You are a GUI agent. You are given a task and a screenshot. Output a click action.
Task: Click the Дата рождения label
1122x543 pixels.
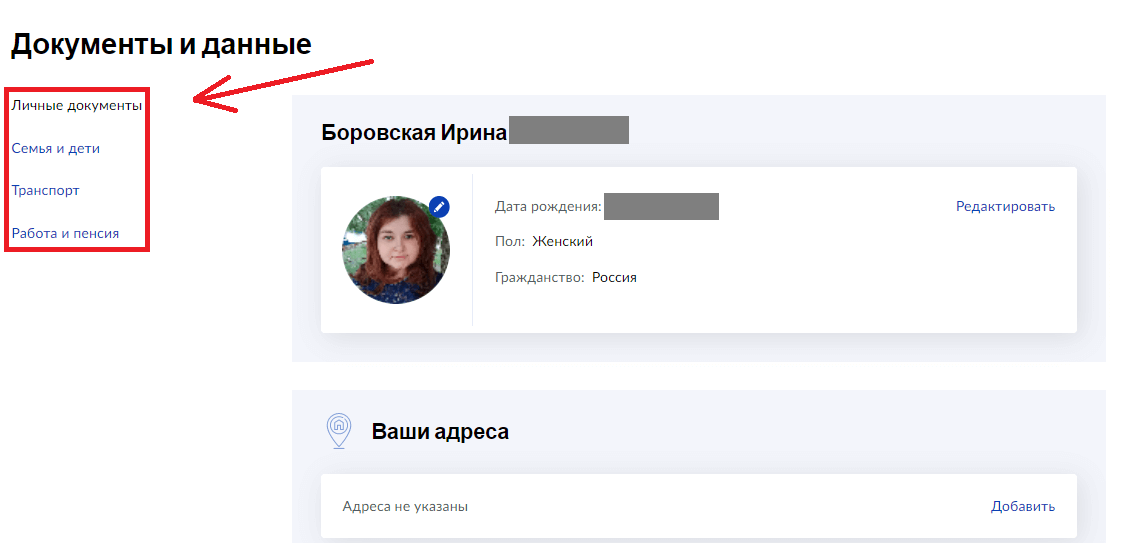tap(547, 207)
